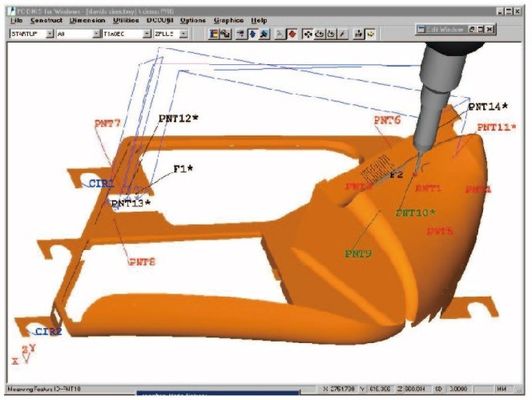The image size is (532, 400).
Task: Maximize the Edit Window mini bar
Action: click(x=480, y=29)
